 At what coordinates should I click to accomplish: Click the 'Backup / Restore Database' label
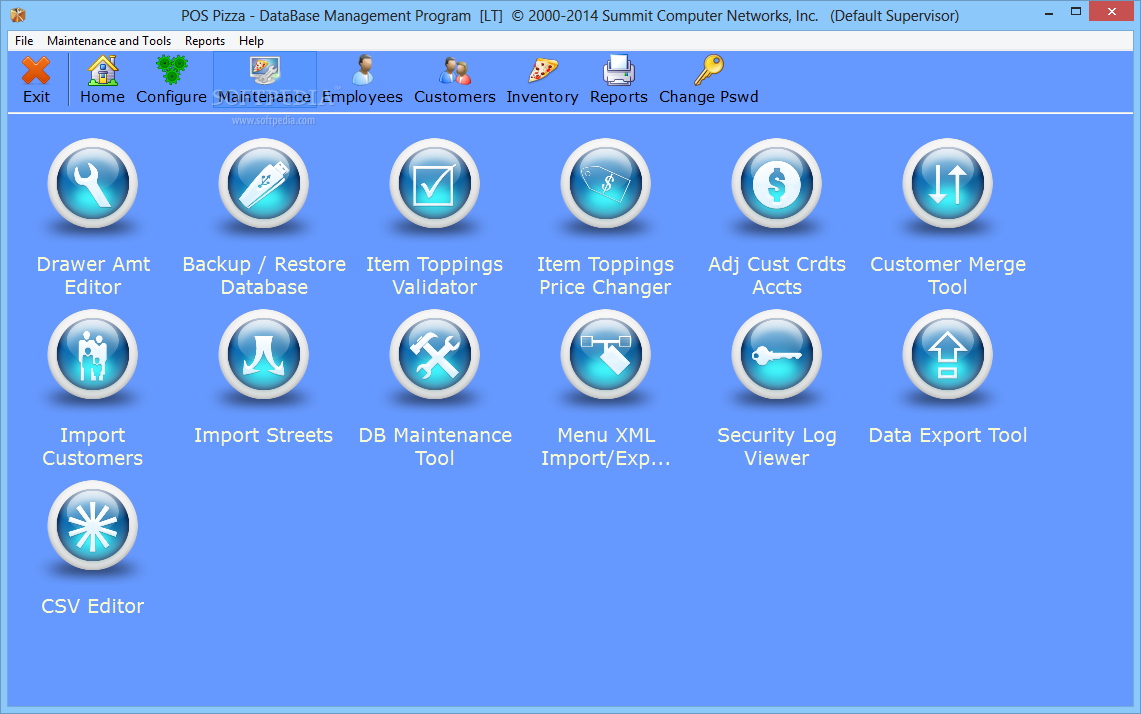coord(264,275)
